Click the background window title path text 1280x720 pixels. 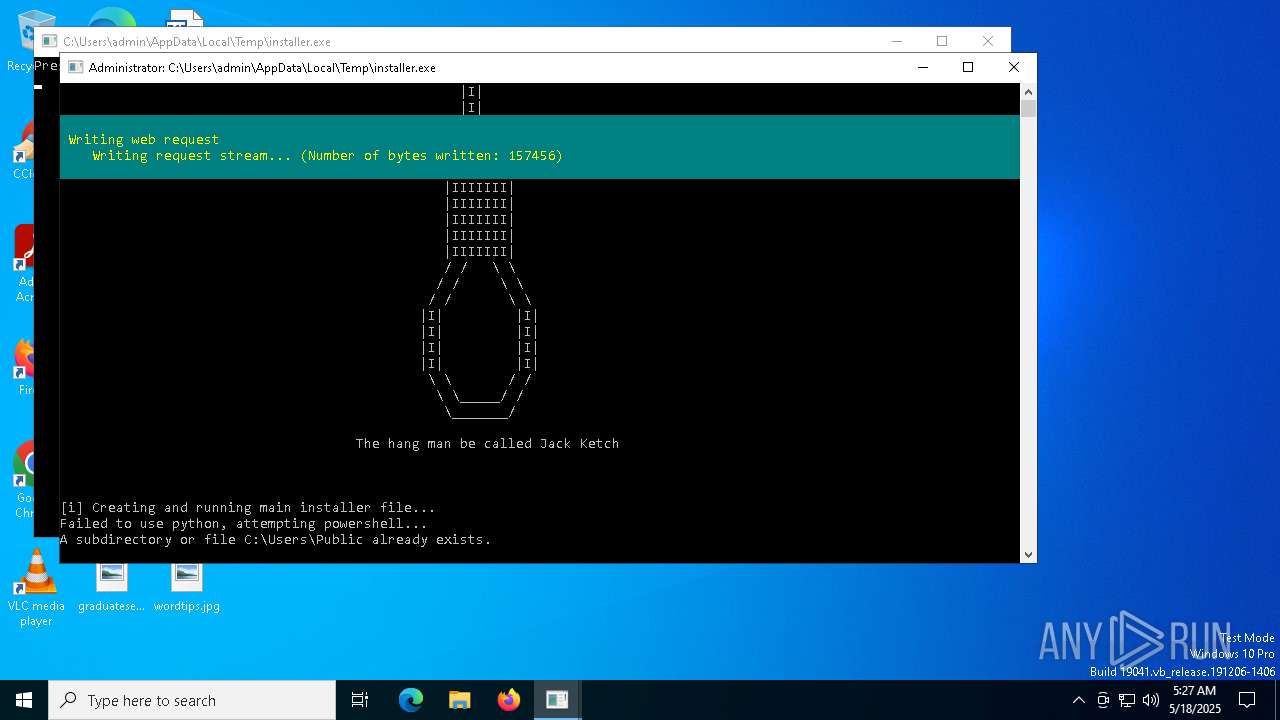click(197, 41)
